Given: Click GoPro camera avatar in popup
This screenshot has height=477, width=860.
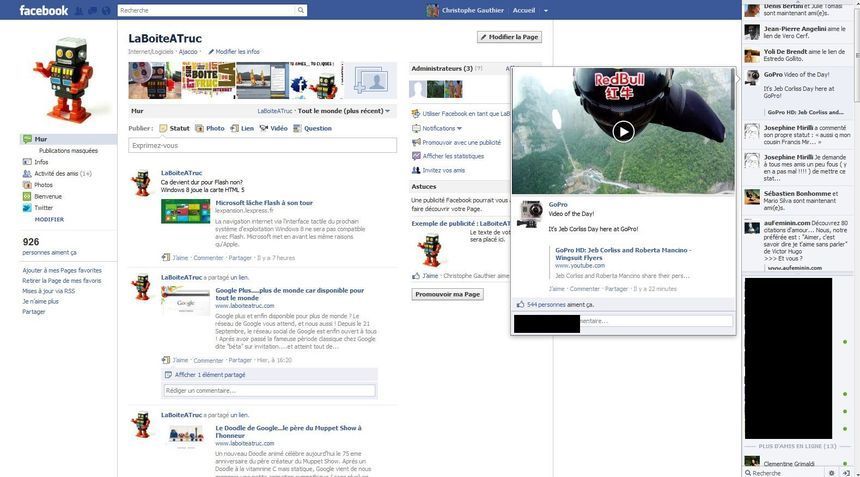Looking at the screenshot, I should 530,214.
